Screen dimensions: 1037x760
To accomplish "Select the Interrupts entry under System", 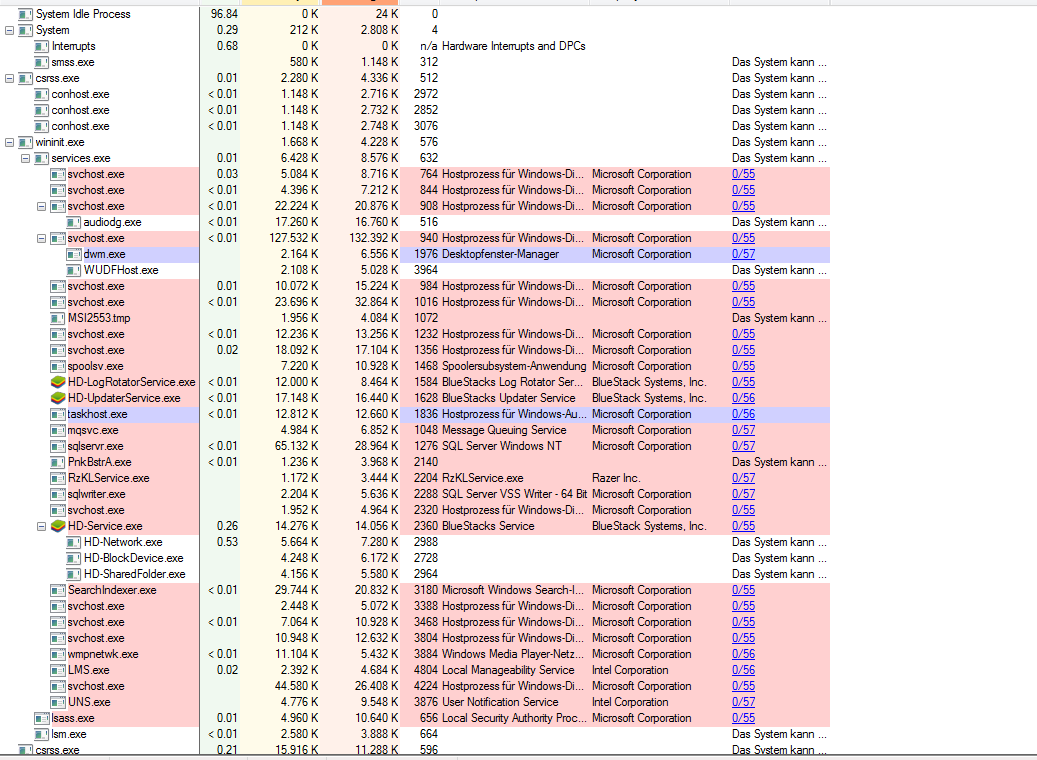I will 74,46.
